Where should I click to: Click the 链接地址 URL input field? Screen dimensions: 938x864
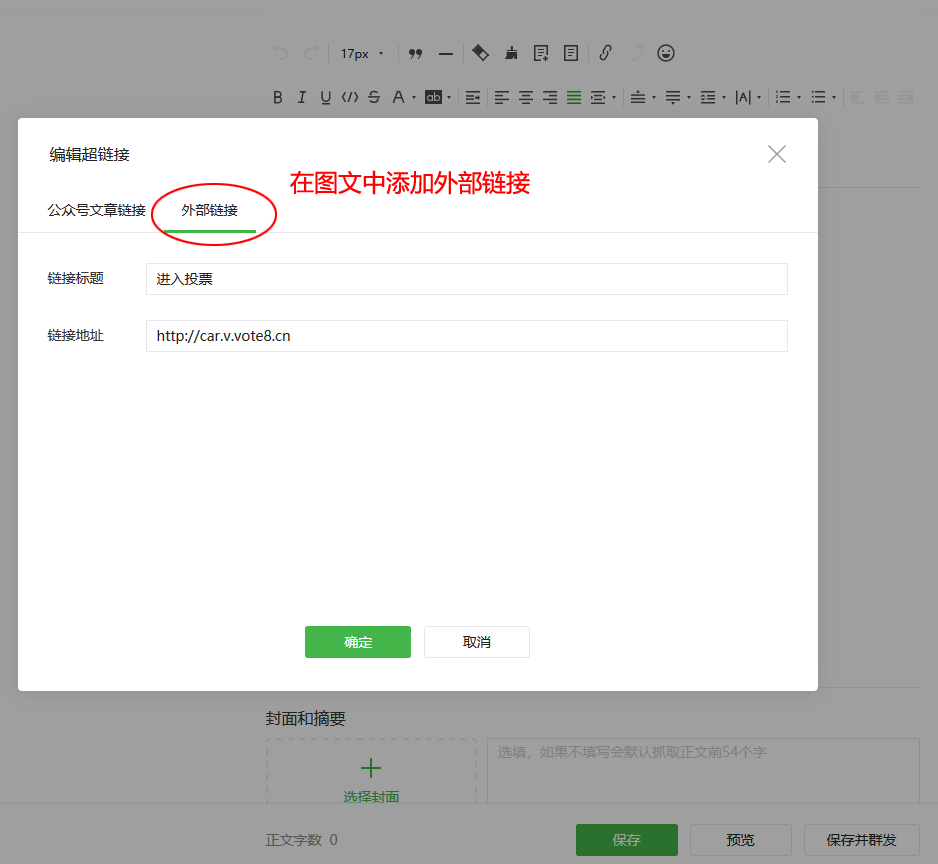click(467, 336)
